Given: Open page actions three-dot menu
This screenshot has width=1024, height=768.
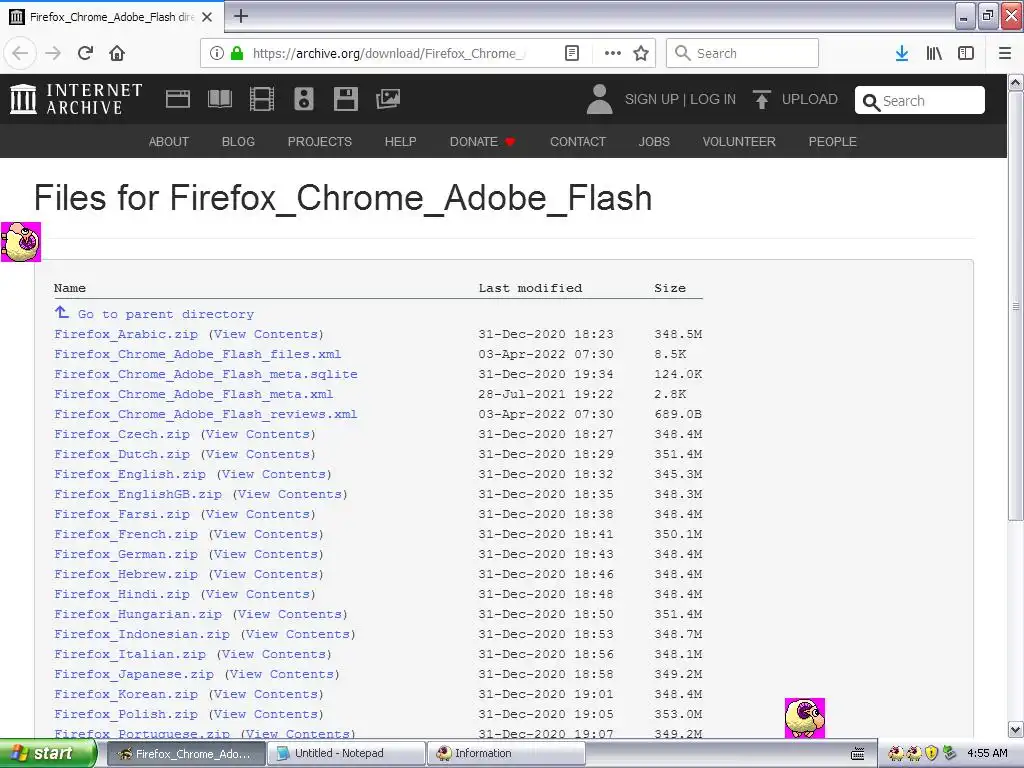Looking at the screenshot, I should [x=613, y=54].
